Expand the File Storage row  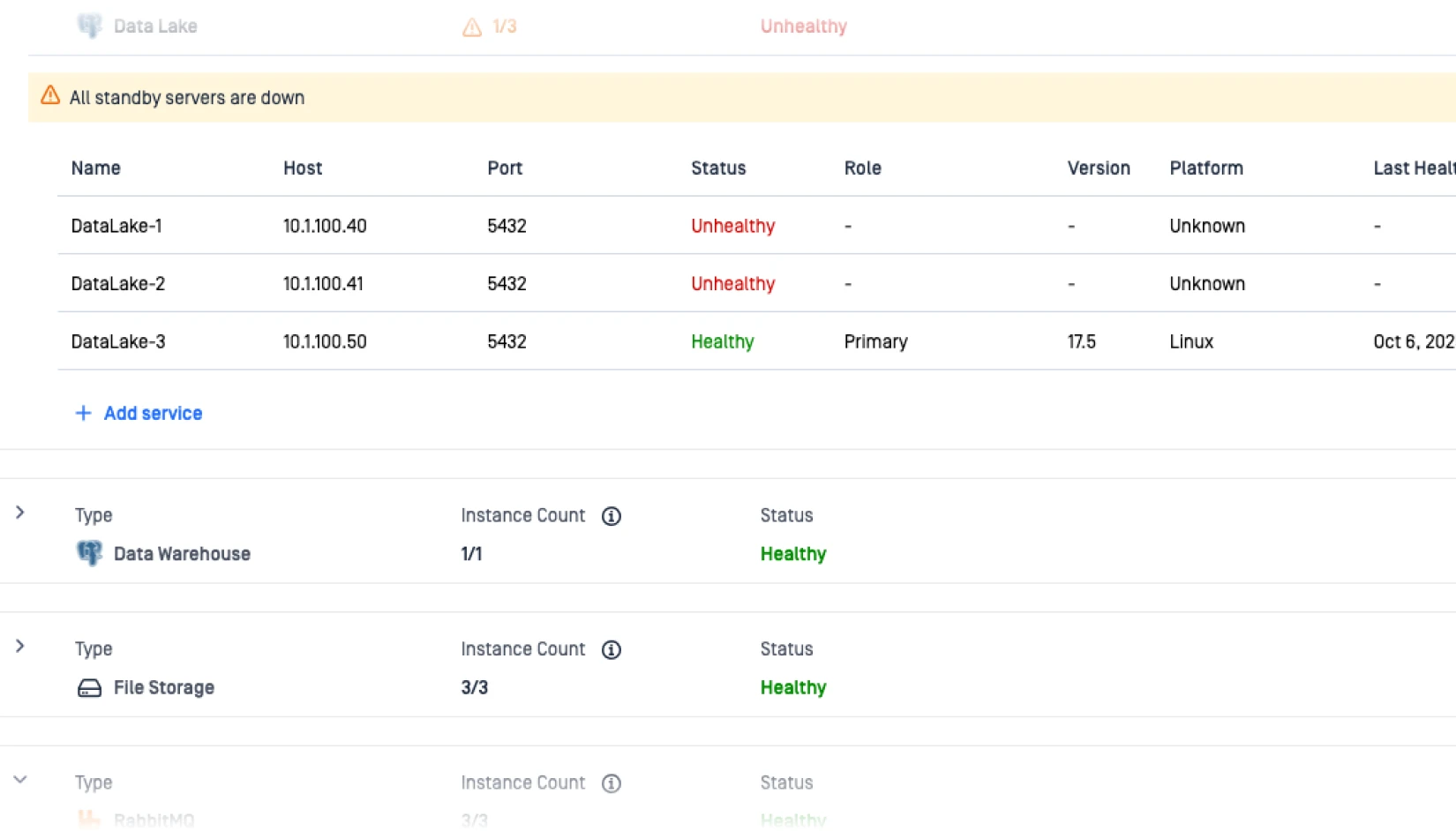click(x=20, y=647)
